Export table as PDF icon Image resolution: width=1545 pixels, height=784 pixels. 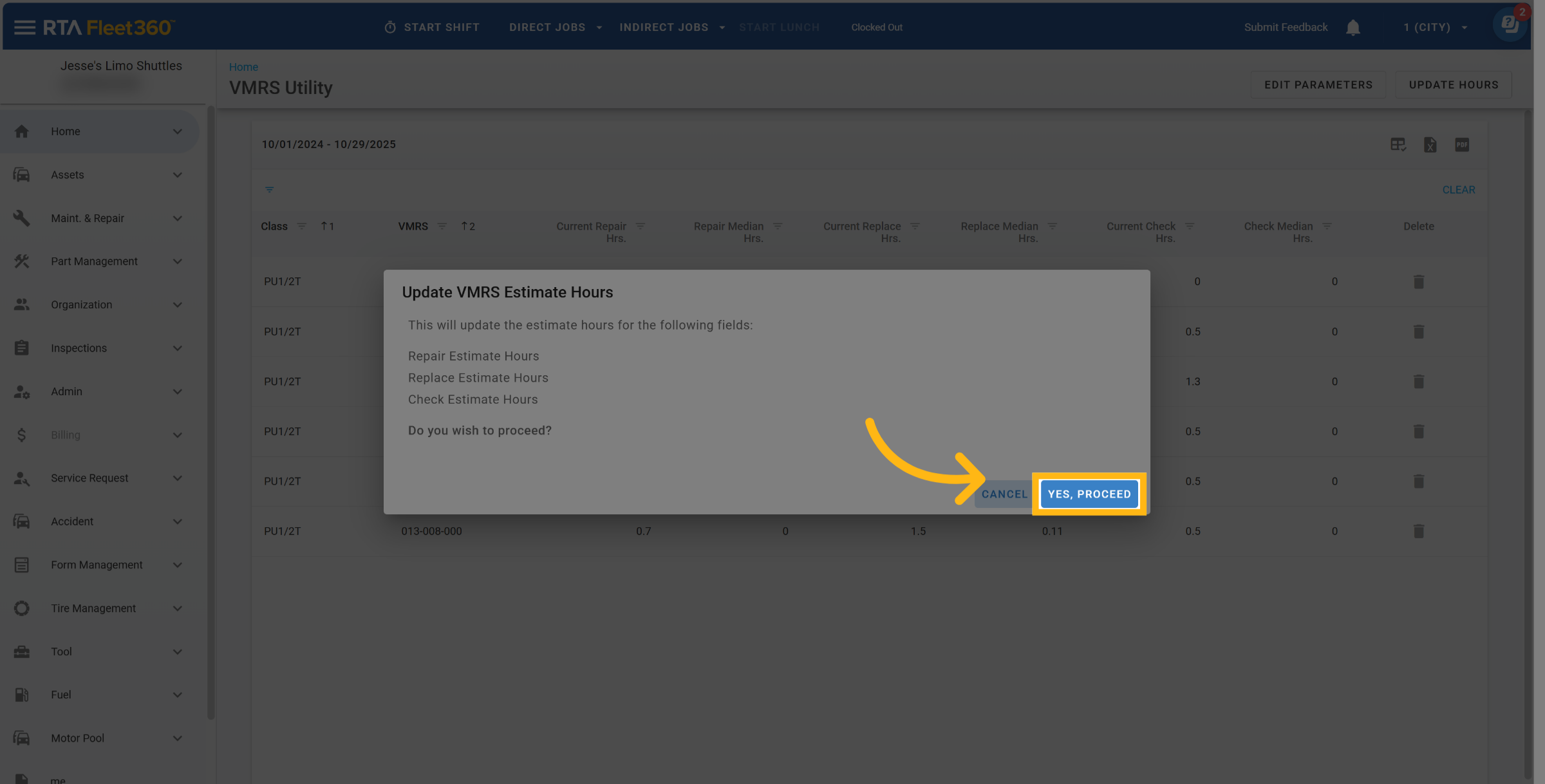pos(1462,145)
